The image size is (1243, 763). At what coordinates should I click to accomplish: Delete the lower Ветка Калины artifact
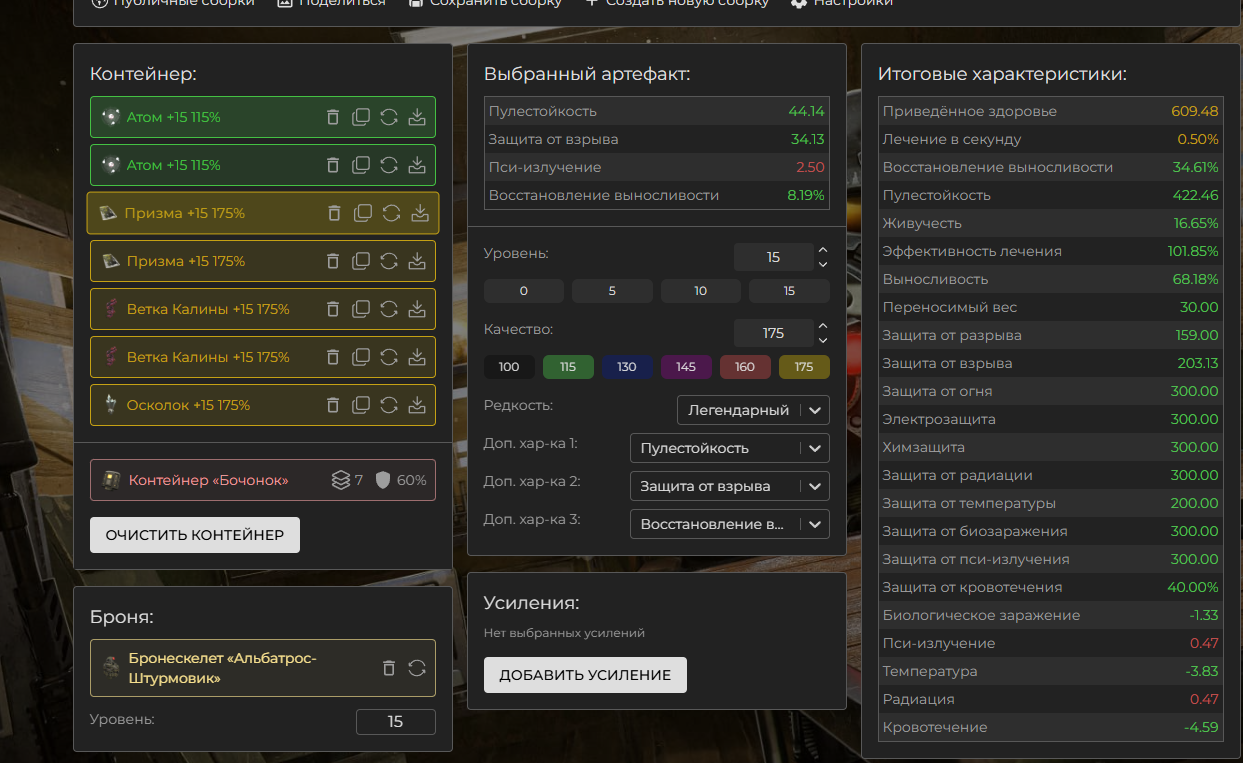(333, 357)
